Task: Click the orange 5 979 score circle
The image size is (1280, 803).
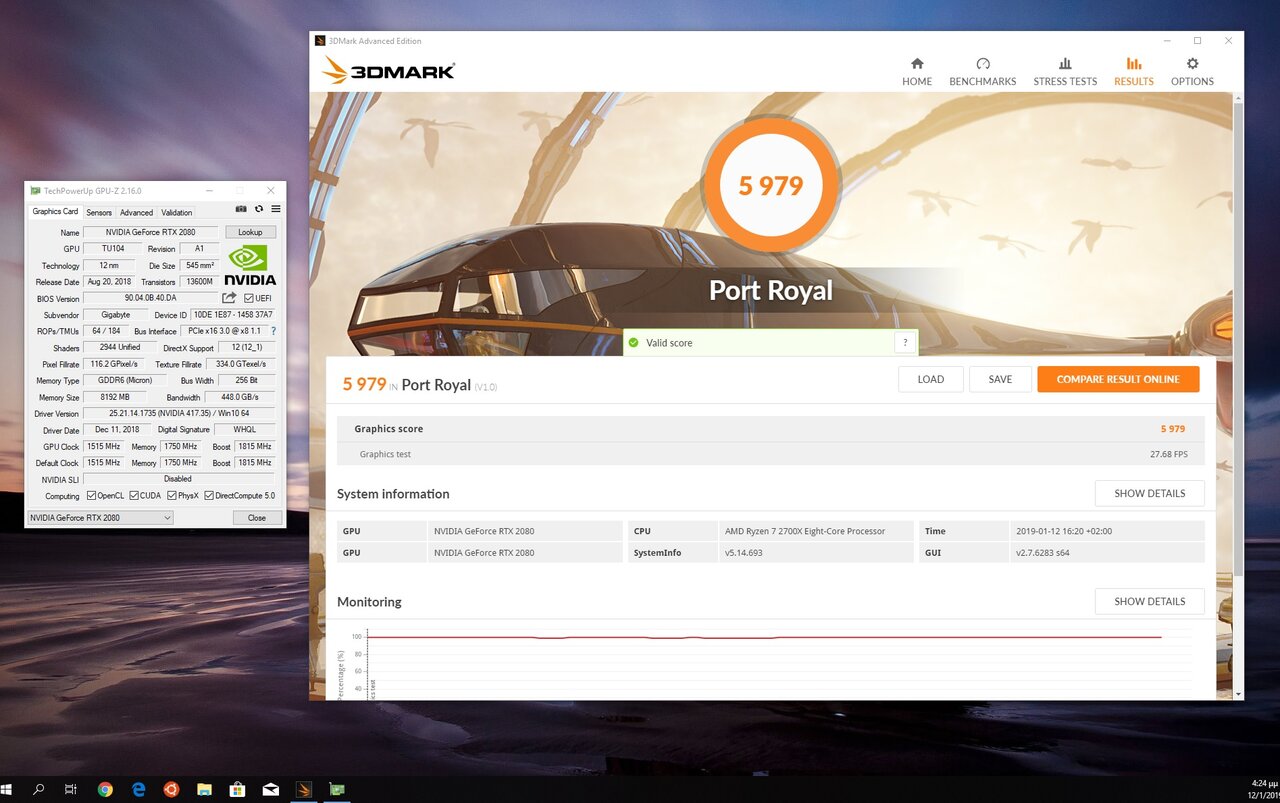Action: click(x=771, y=185)
